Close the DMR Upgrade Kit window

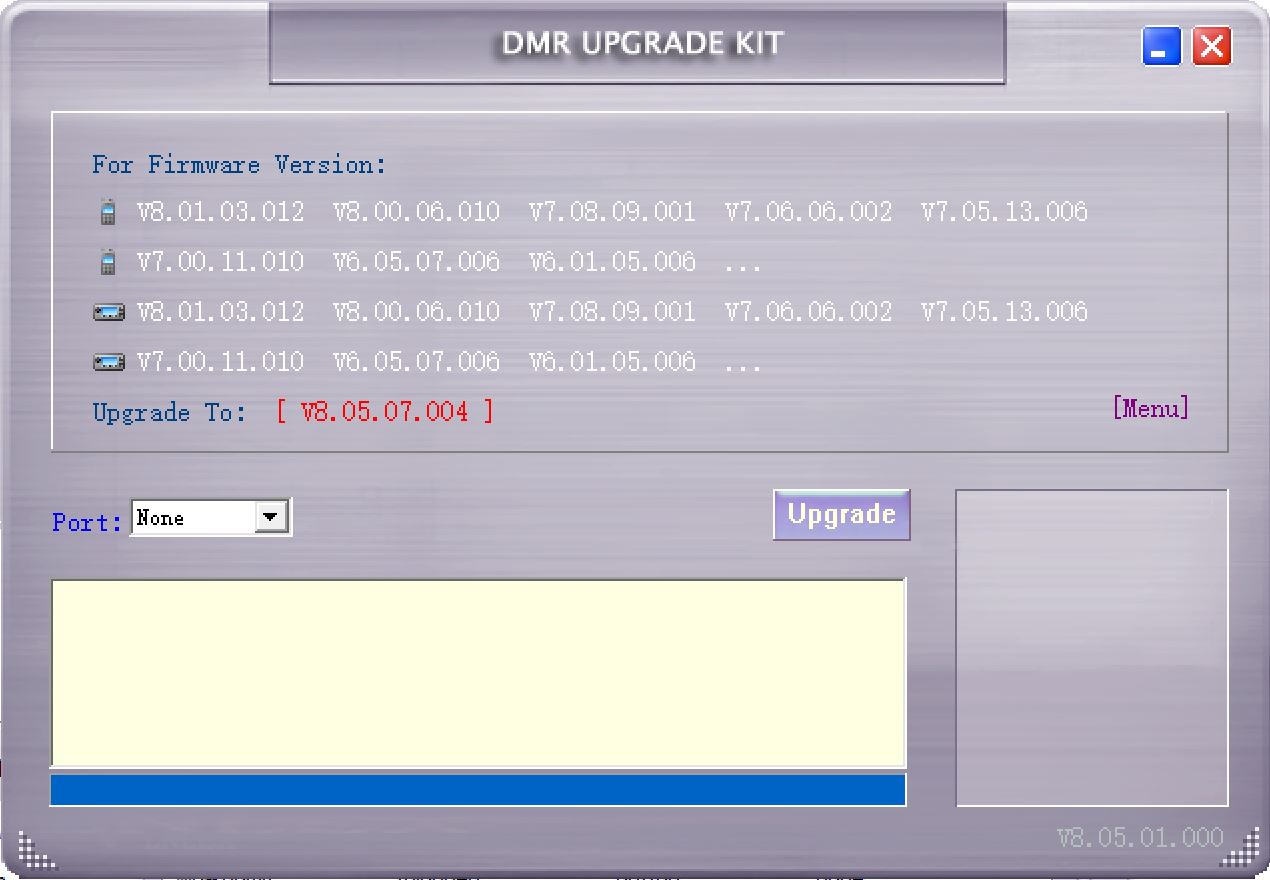1212,47
